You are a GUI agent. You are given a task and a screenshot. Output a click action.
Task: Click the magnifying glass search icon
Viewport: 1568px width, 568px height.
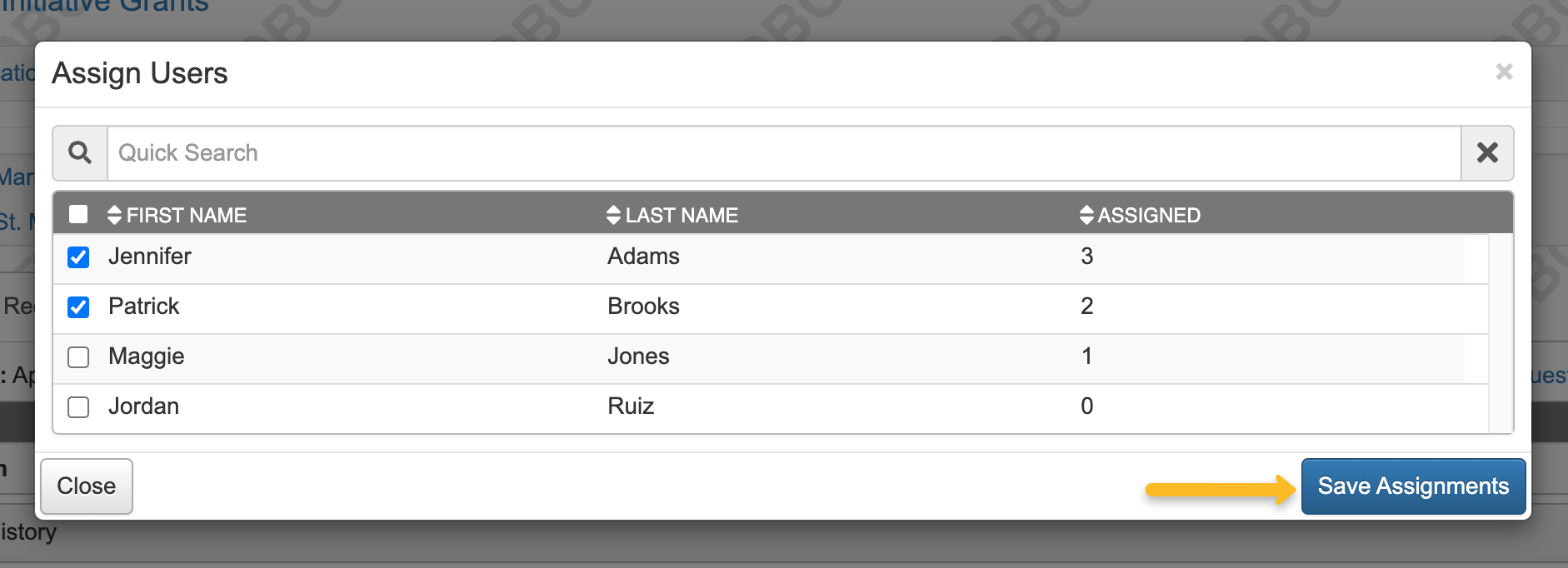[x=80, y=152]
